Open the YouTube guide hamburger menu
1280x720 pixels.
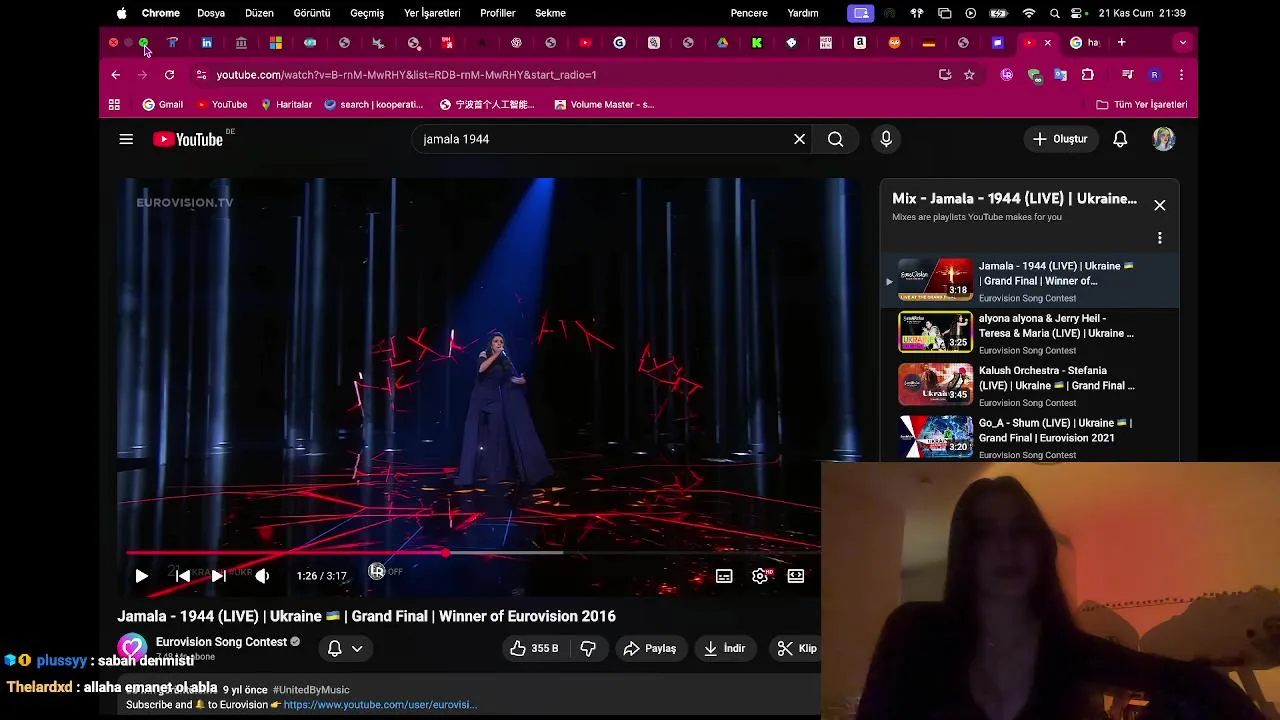(x=126, y=139)
